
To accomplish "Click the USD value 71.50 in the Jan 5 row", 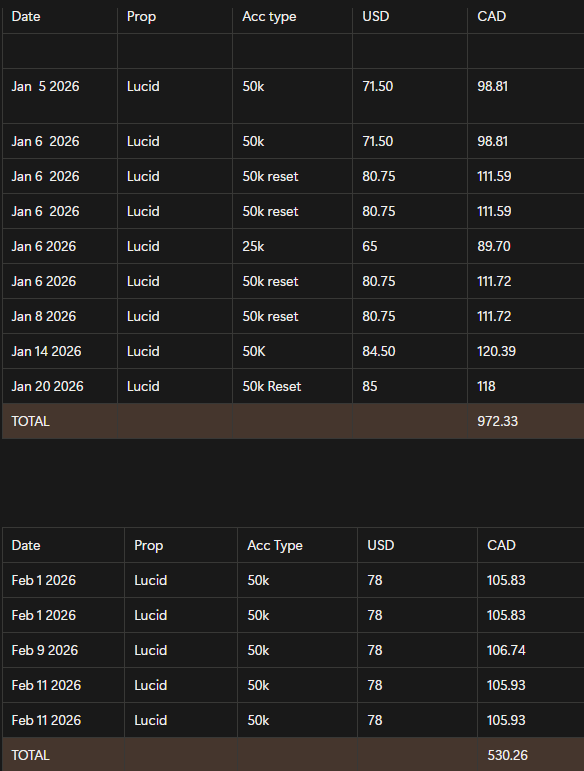I will [x=378, y=87].
